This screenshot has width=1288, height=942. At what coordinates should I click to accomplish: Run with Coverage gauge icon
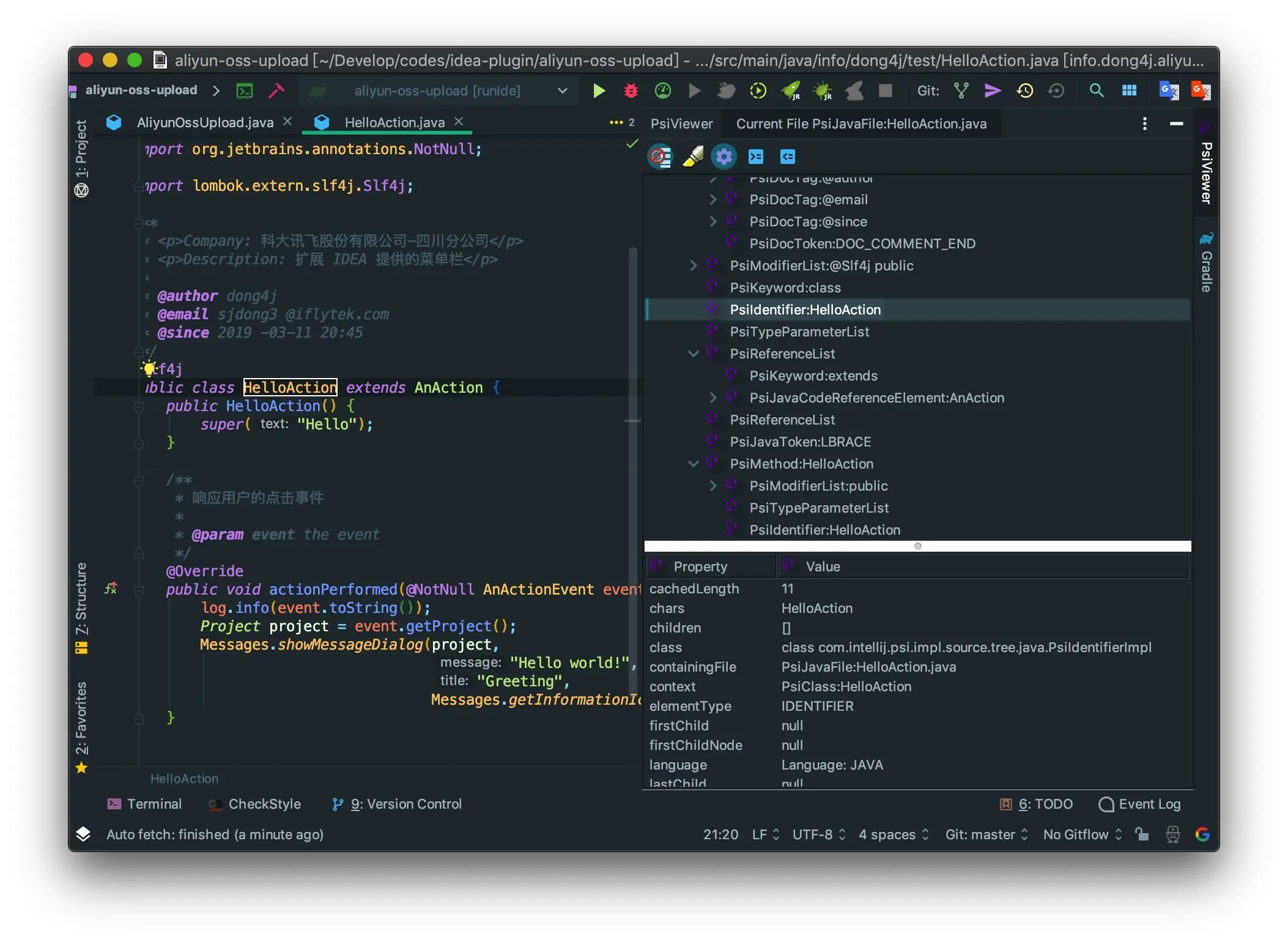[663, 91]
